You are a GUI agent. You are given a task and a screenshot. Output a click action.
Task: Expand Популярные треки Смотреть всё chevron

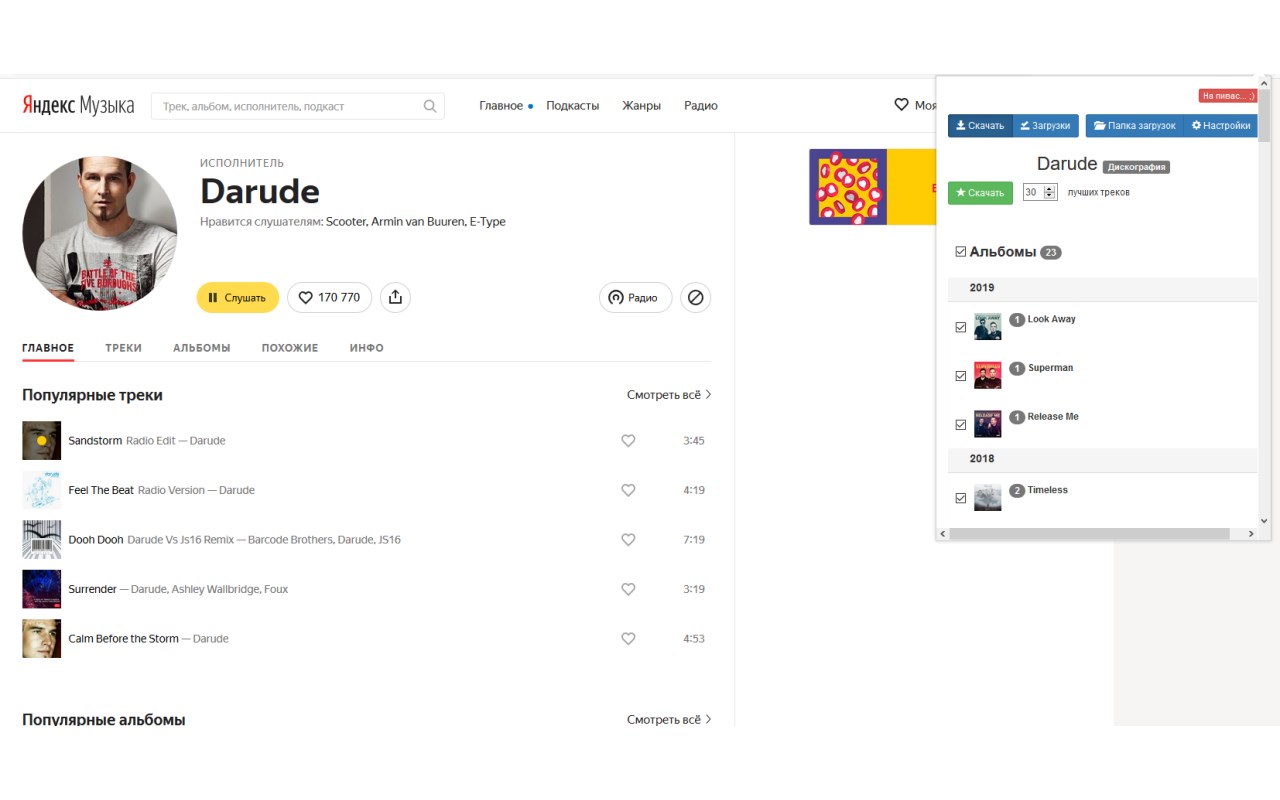click(x=709, y=394)
